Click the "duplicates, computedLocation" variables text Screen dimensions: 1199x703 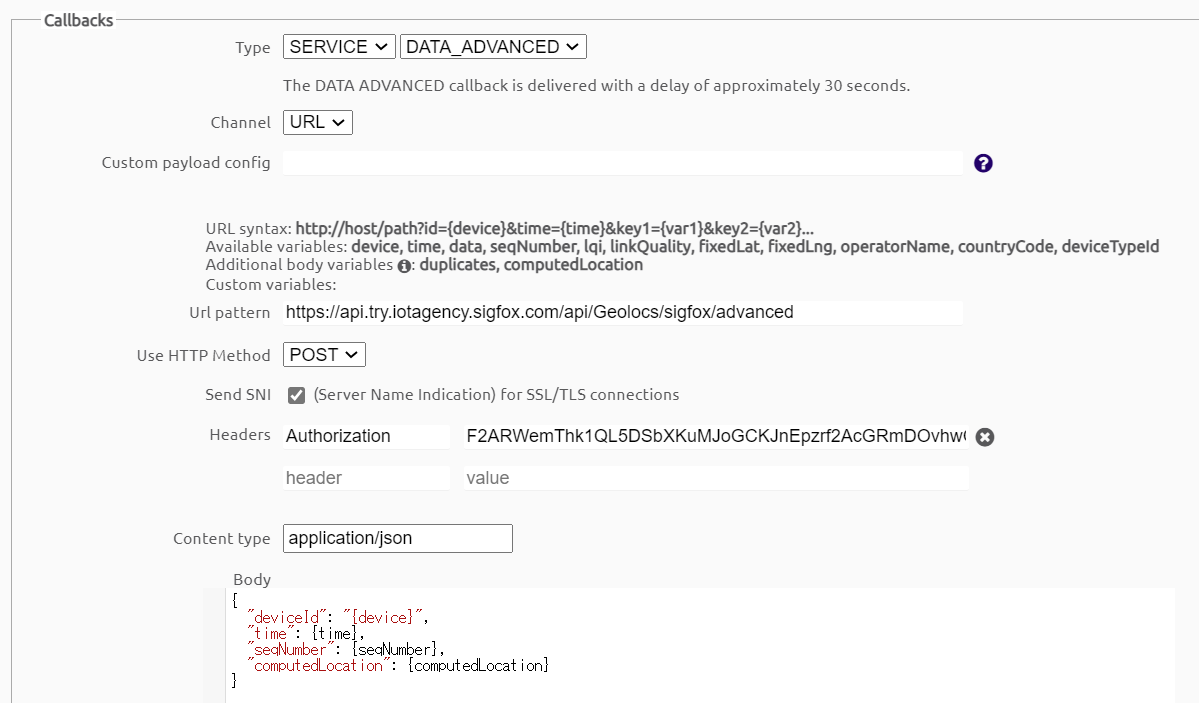coord(531,265)
